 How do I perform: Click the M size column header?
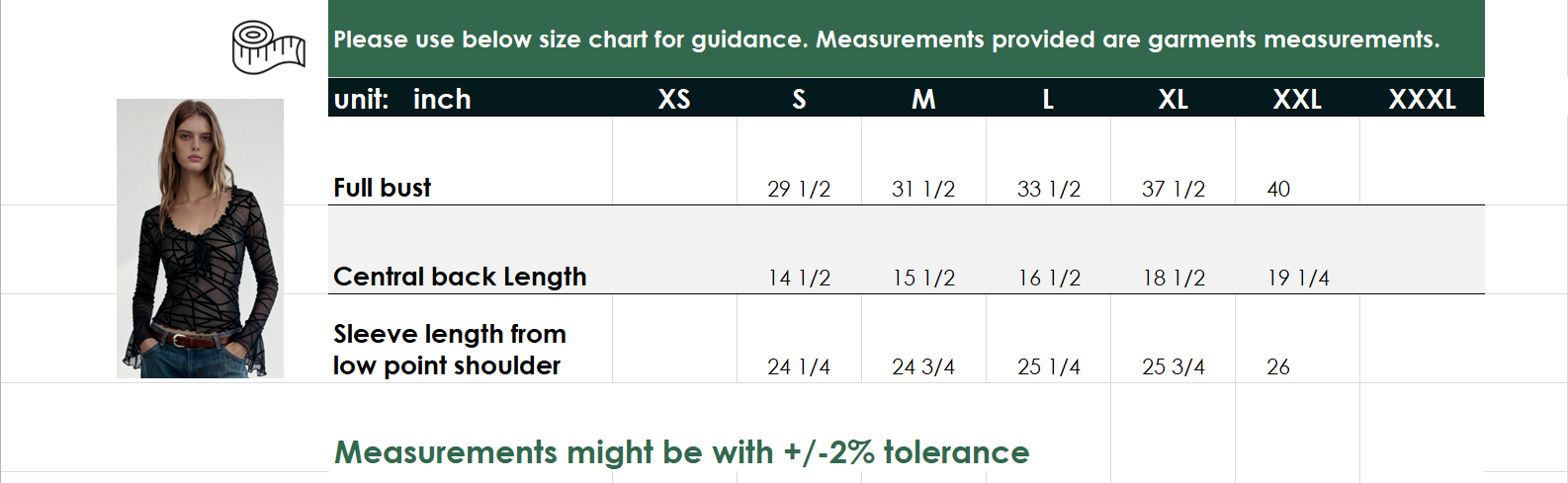(x=923, y=99)
